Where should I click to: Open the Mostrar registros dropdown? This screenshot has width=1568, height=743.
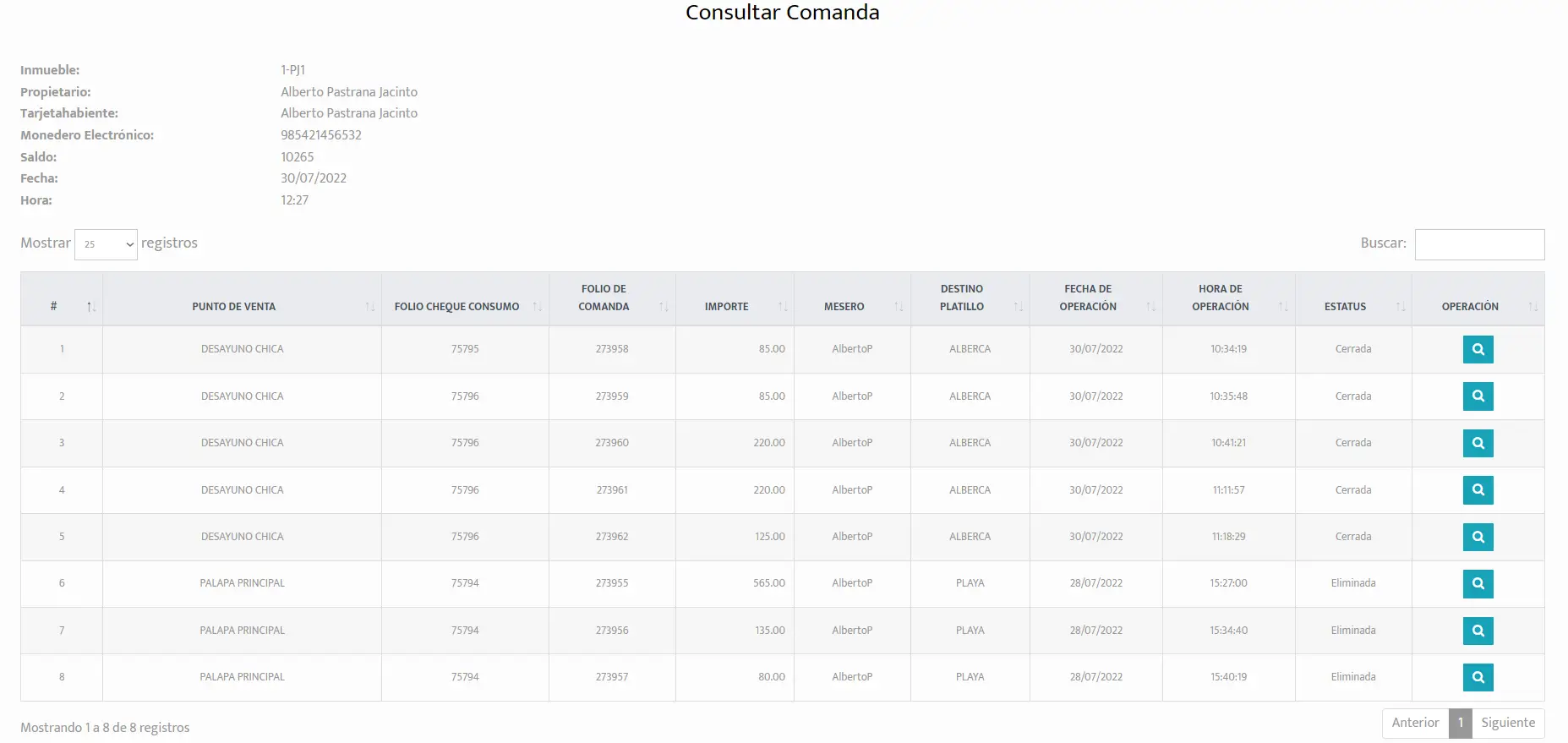coord(106,244)
